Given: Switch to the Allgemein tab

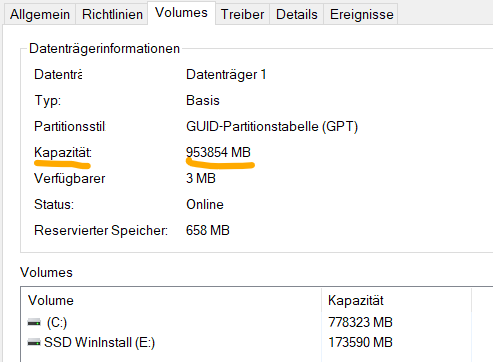Looking at the screenshot, I should (x=40, y=14).
